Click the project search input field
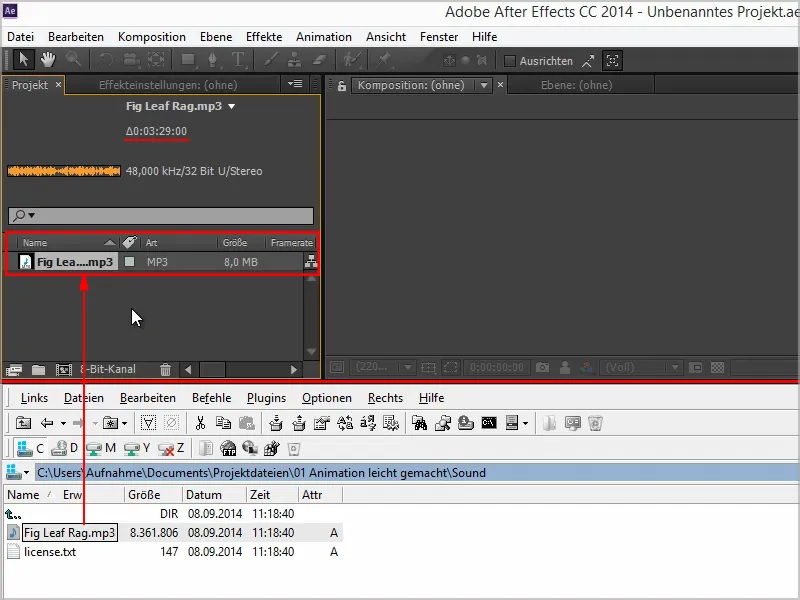Screen dimensions: 800x600 (161, 215)
